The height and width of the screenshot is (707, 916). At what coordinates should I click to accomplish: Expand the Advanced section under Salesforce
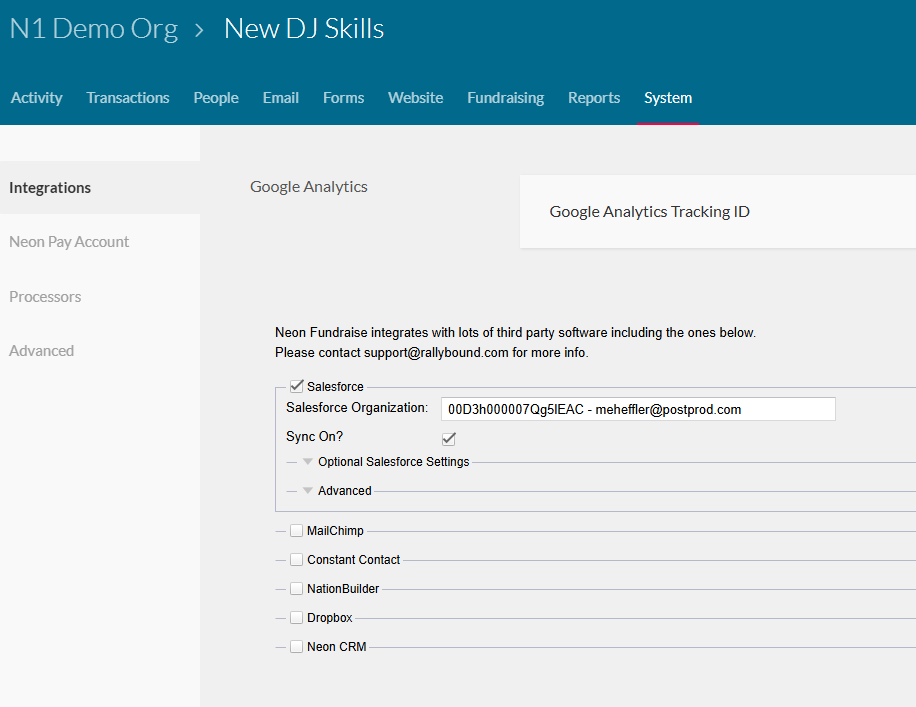tap(307, 490)
